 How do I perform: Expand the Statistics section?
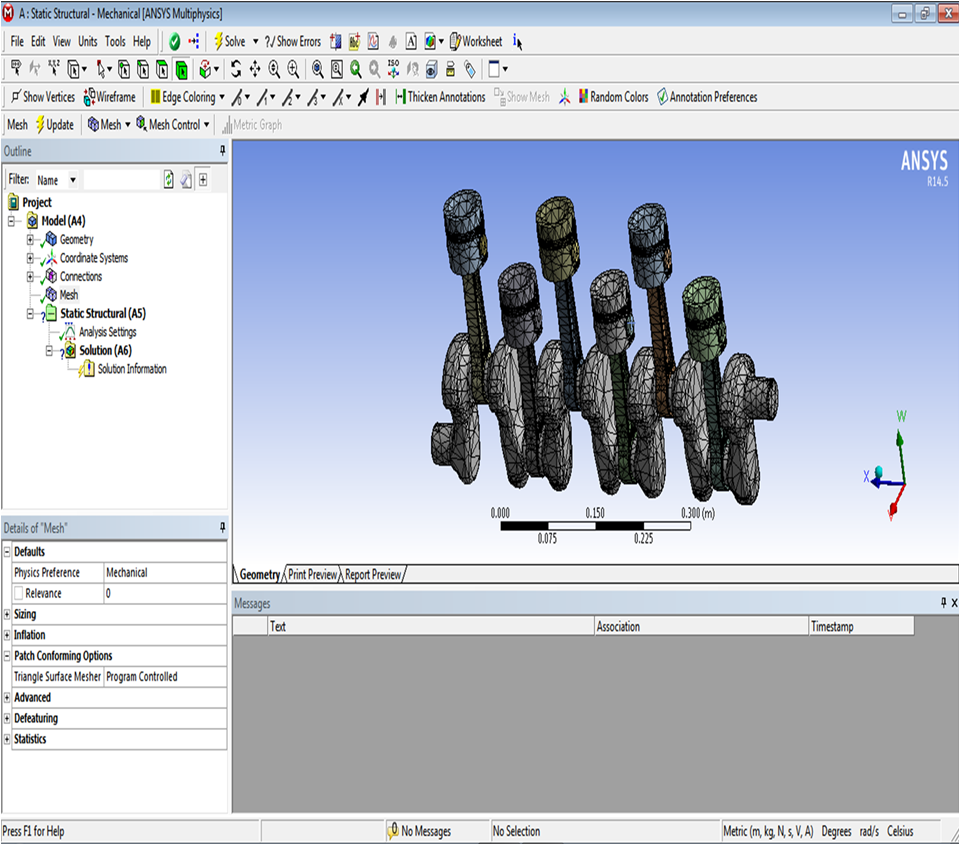pos(7,739)
